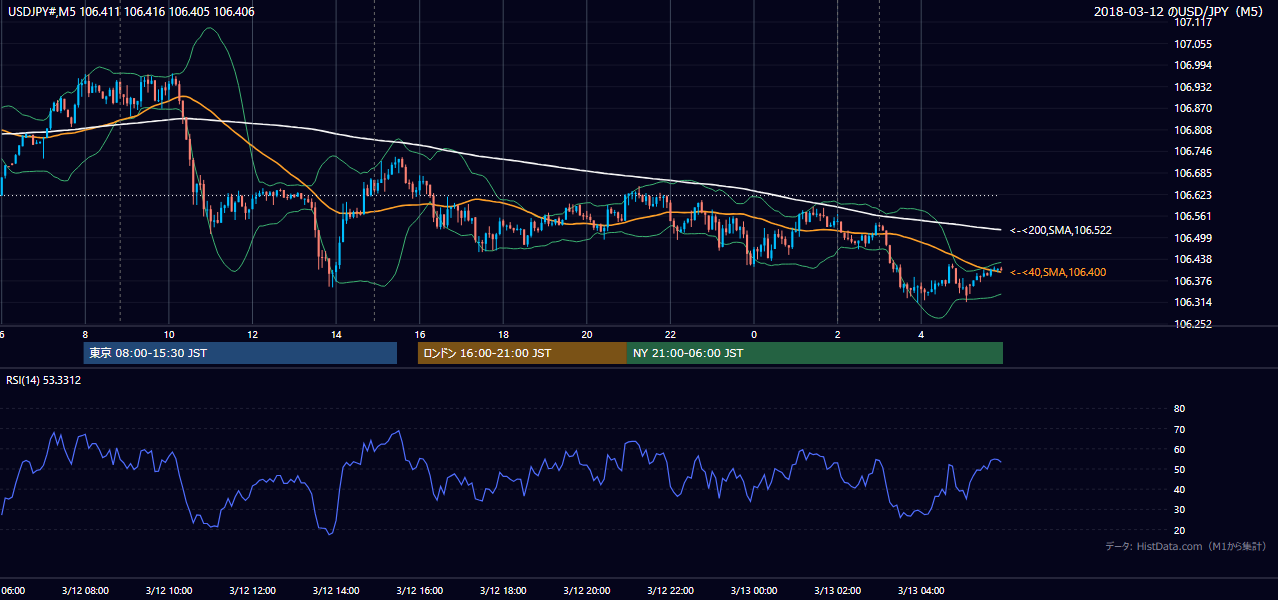Viewport: 1278px width, 600px height.
Task: Click RSI axis level 70
Action: pyautogui.click(x=1179, y=429)
